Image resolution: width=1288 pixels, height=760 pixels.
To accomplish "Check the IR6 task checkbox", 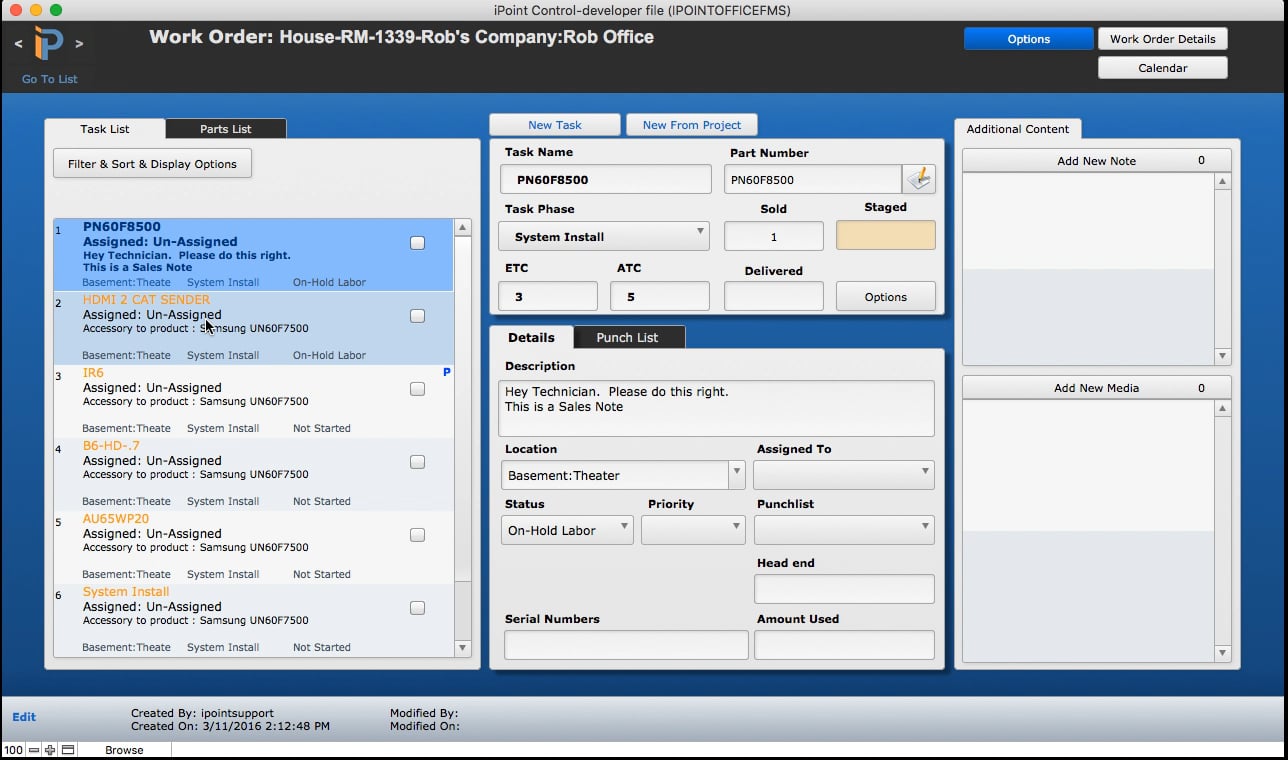I will 417,389.
